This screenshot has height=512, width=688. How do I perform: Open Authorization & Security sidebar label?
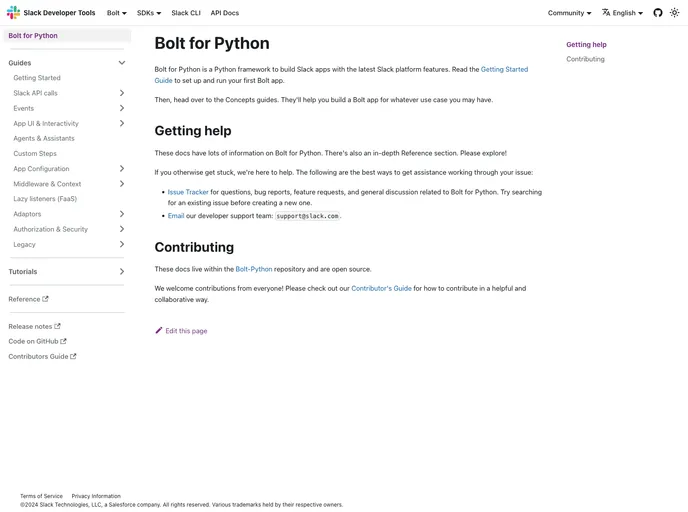coord(50,229)
